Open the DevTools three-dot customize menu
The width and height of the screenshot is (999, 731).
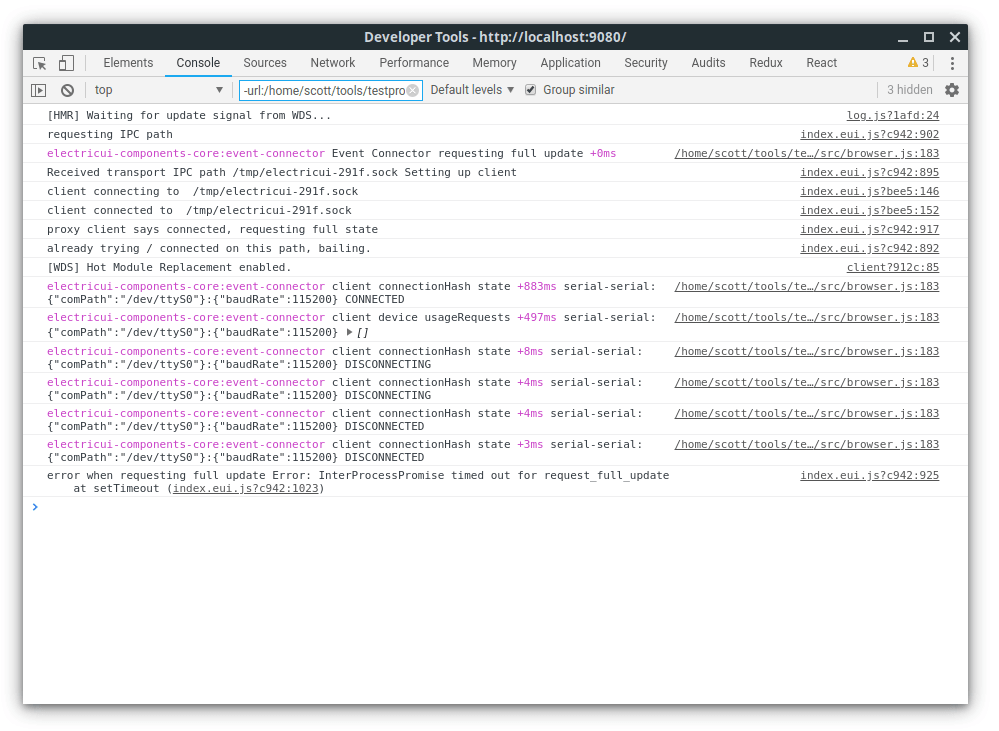pos(952,63)
